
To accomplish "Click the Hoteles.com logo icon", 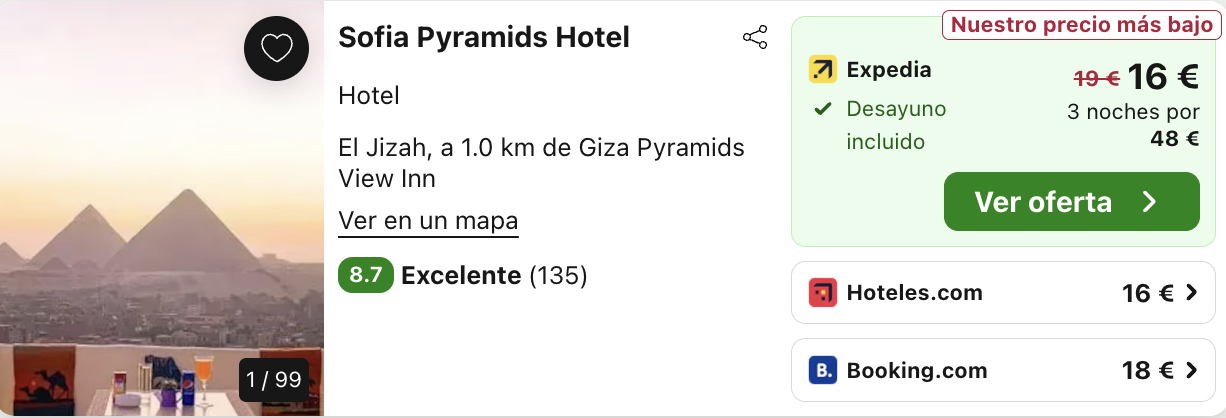I will click(823, 293).
